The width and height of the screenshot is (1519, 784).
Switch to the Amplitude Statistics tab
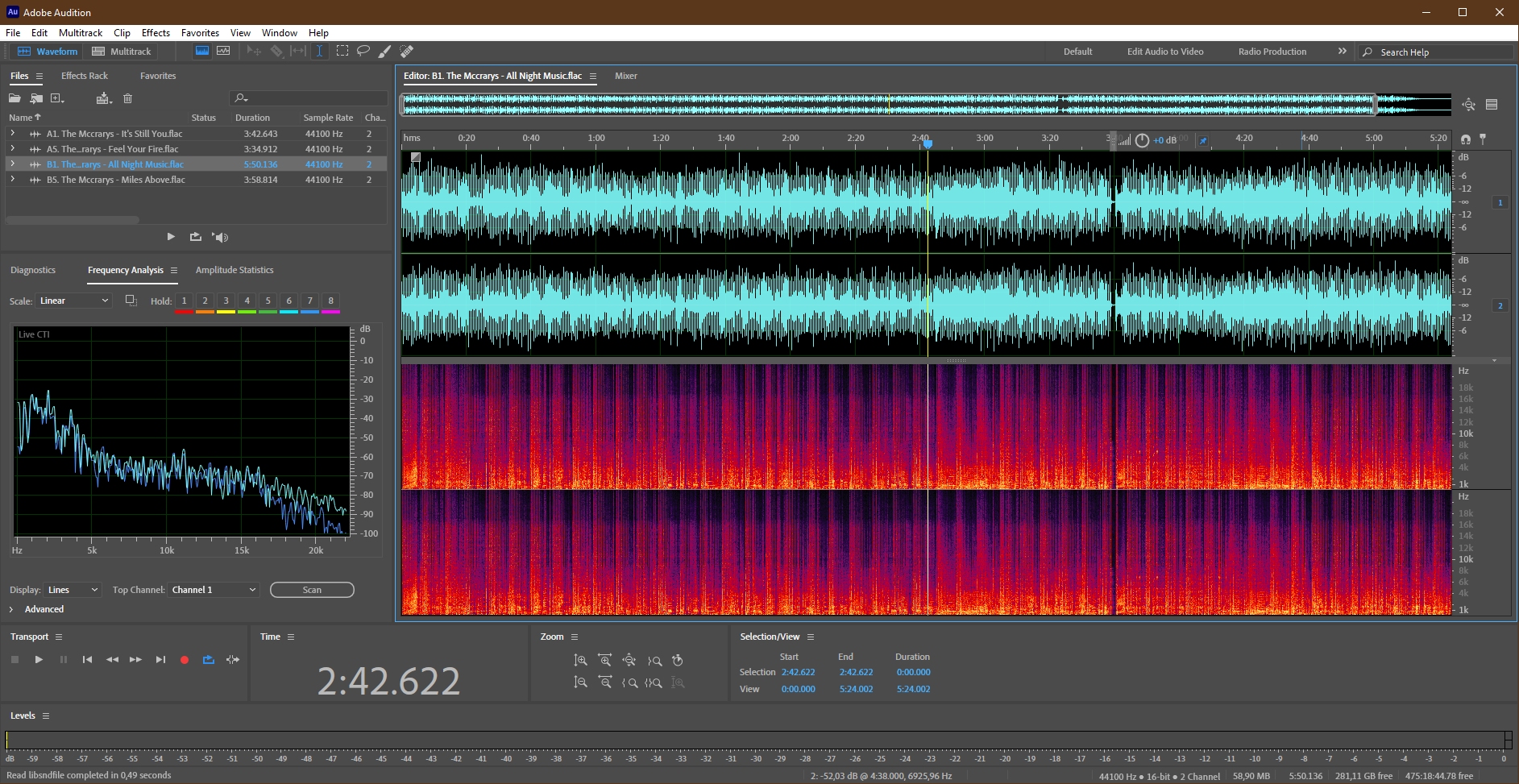[234, 270]
